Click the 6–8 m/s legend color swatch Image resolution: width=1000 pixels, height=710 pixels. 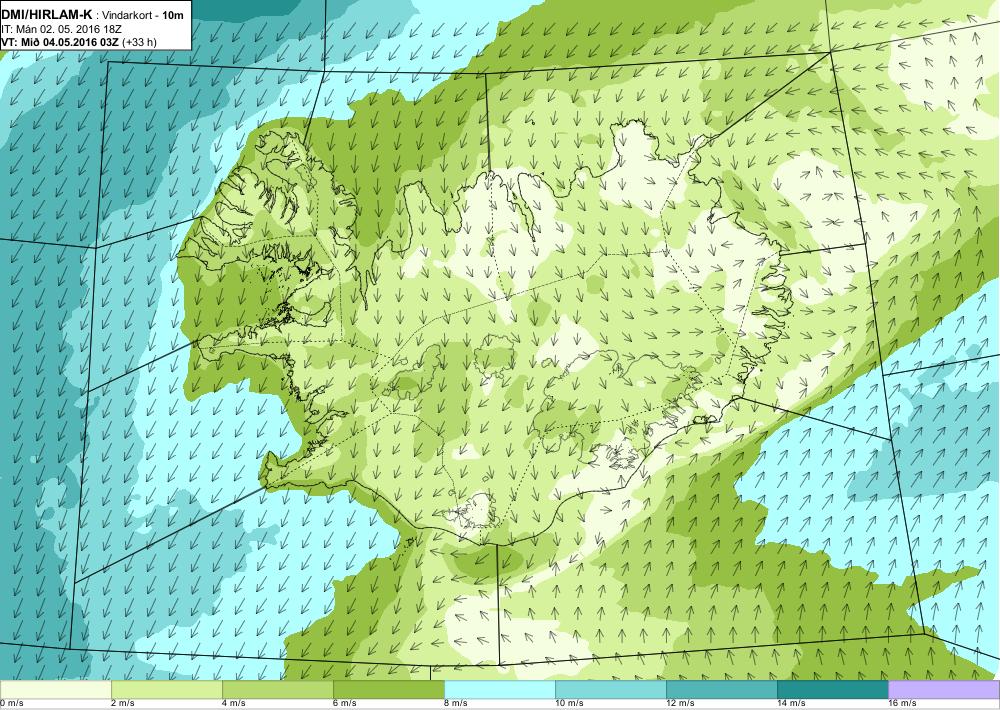coord(388,690)
